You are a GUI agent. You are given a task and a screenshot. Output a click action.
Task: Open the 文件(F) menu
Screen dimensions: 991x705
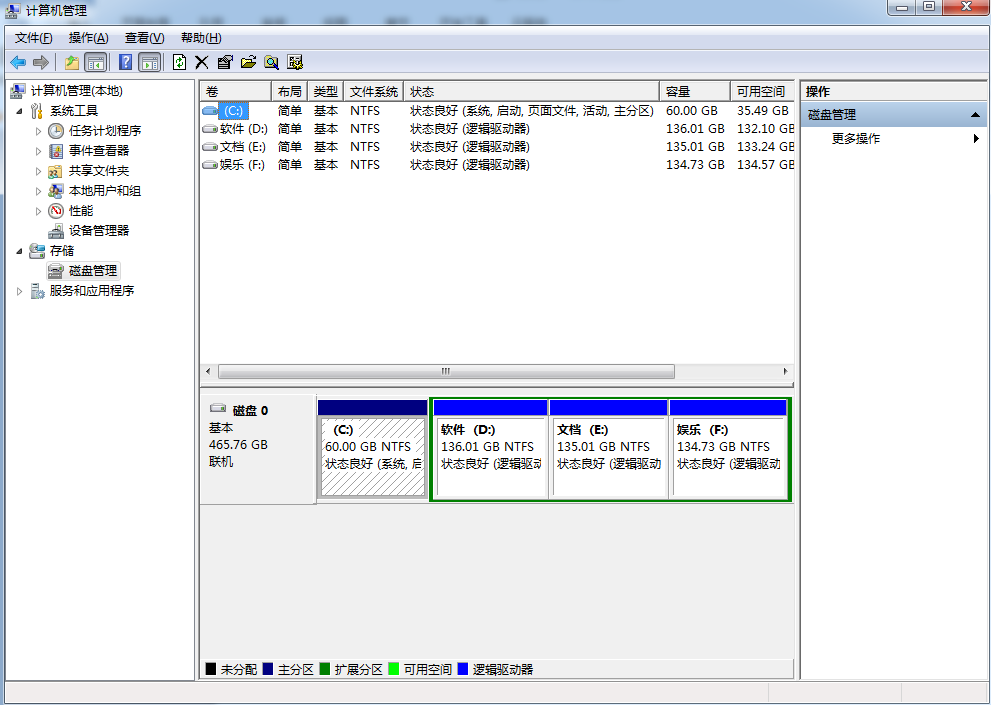click(x=33, y=38)
